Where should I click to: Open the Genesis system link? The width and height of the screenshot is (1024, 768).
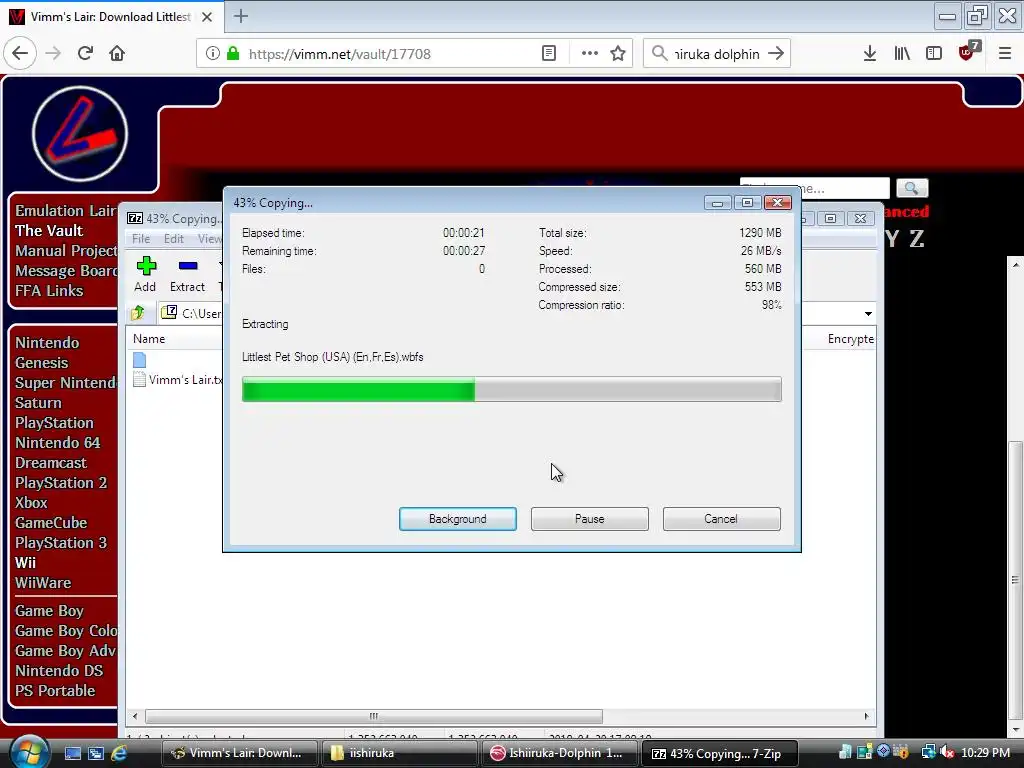(41, 362)
